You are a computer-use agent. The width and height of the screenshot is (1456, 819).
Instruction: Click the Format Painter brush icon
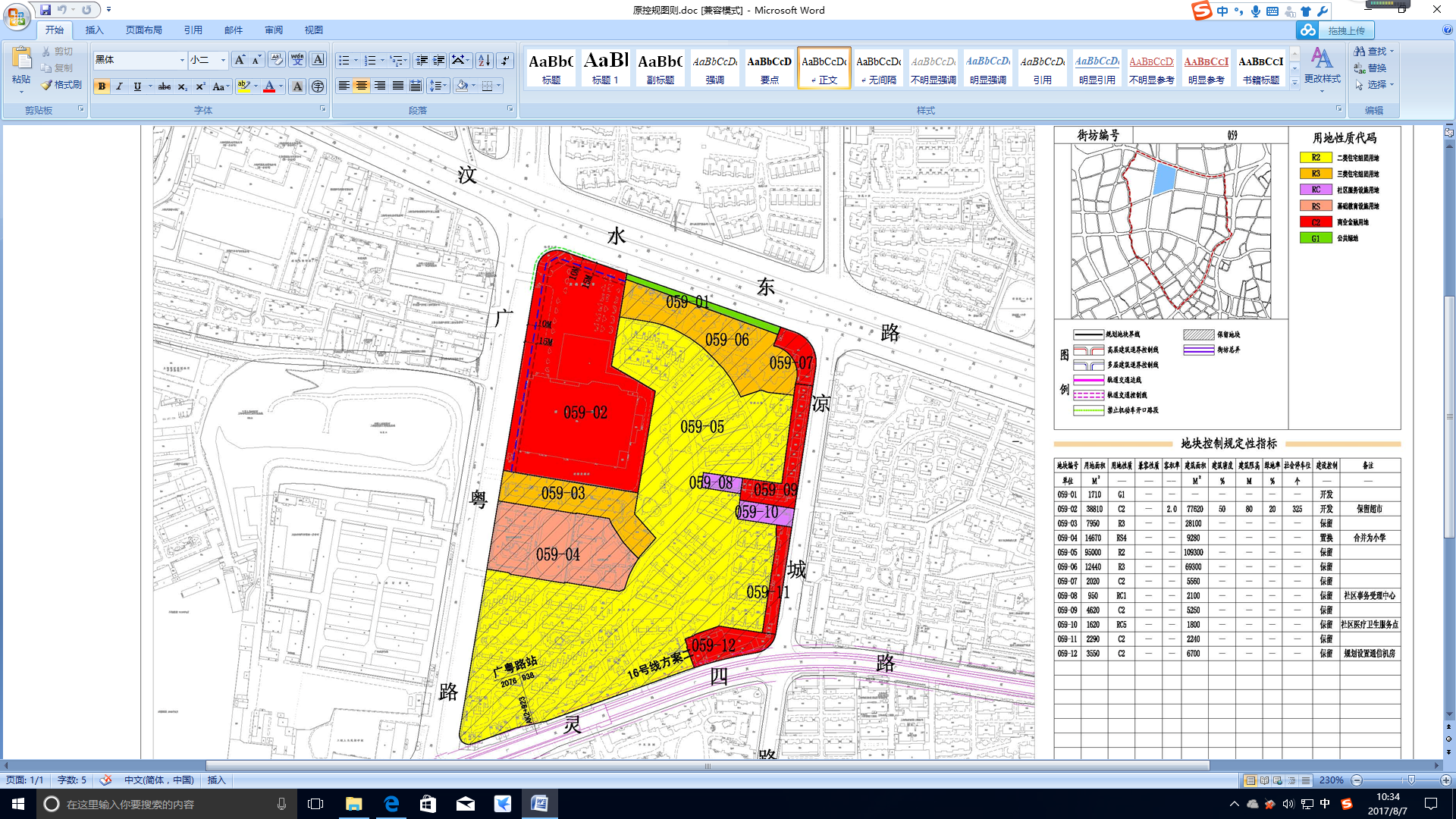pos(47,85)
